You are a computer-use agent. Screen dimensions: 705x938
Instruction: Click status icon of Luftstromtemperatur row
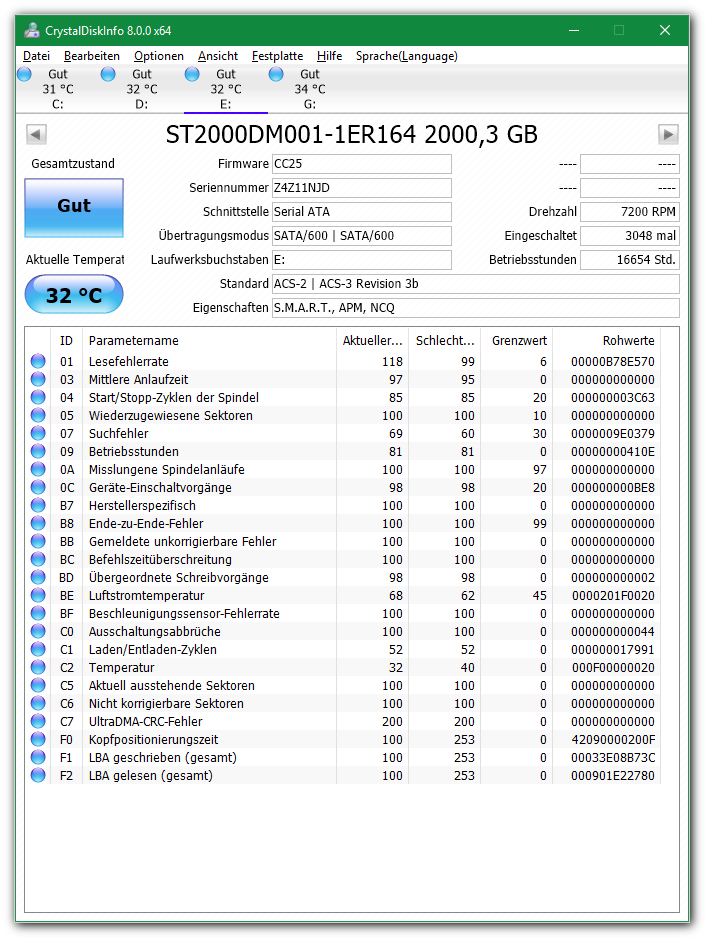(38, 595)
